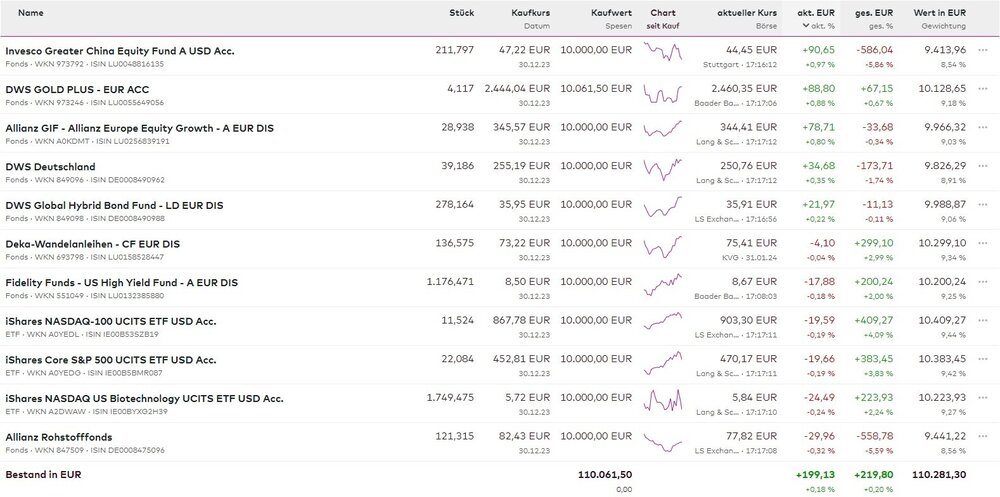The height and width of the screenshot is (497, 1000).
Task: Open the Allianz Europe Equity Growth fund link
Action: 139,128
